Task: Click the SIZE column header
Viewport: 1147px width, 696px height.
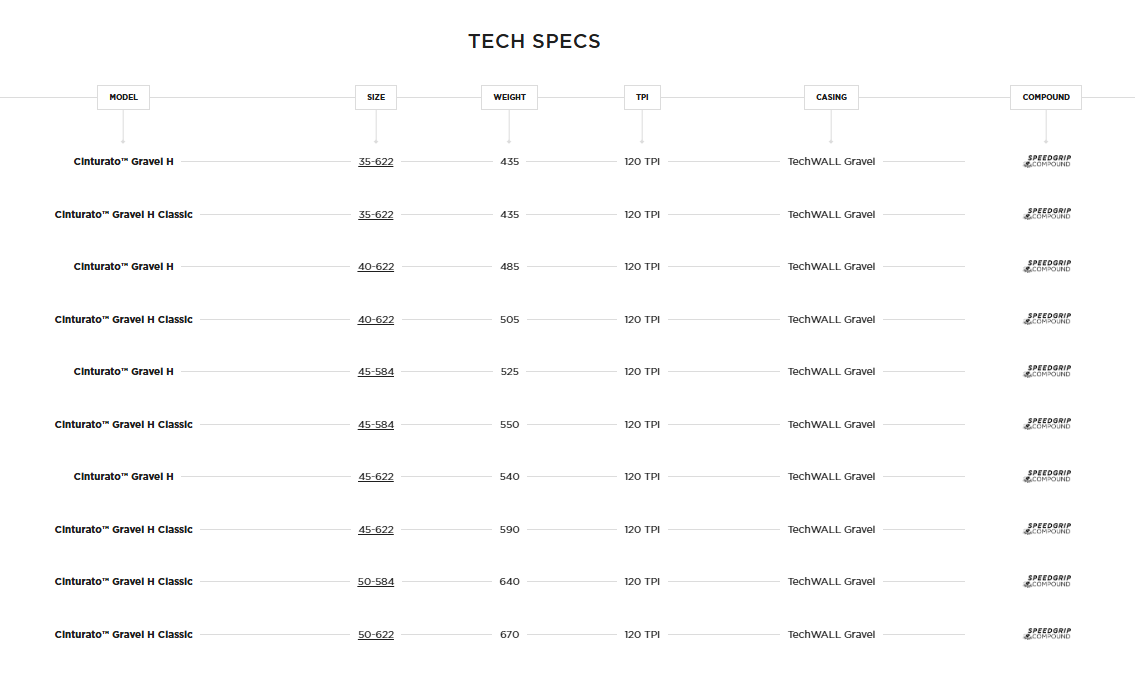Action: click(376, 97)
